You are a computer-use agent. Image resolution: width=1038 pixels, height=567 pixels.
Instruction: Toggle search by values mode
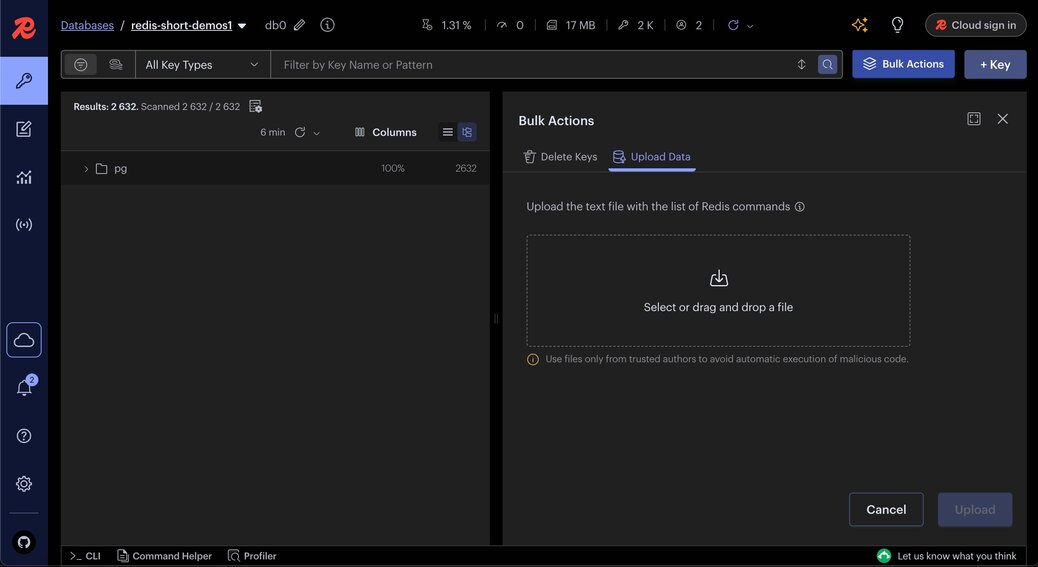(x=116, y=64)
